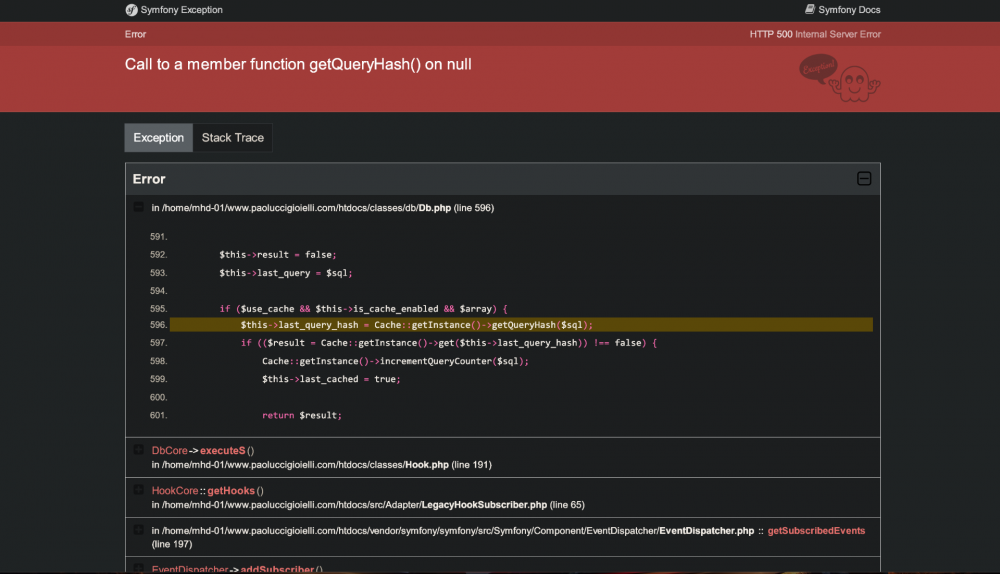Click the 'executeS' method name text
Viewport: 1000px width, 574px height.
223,450
